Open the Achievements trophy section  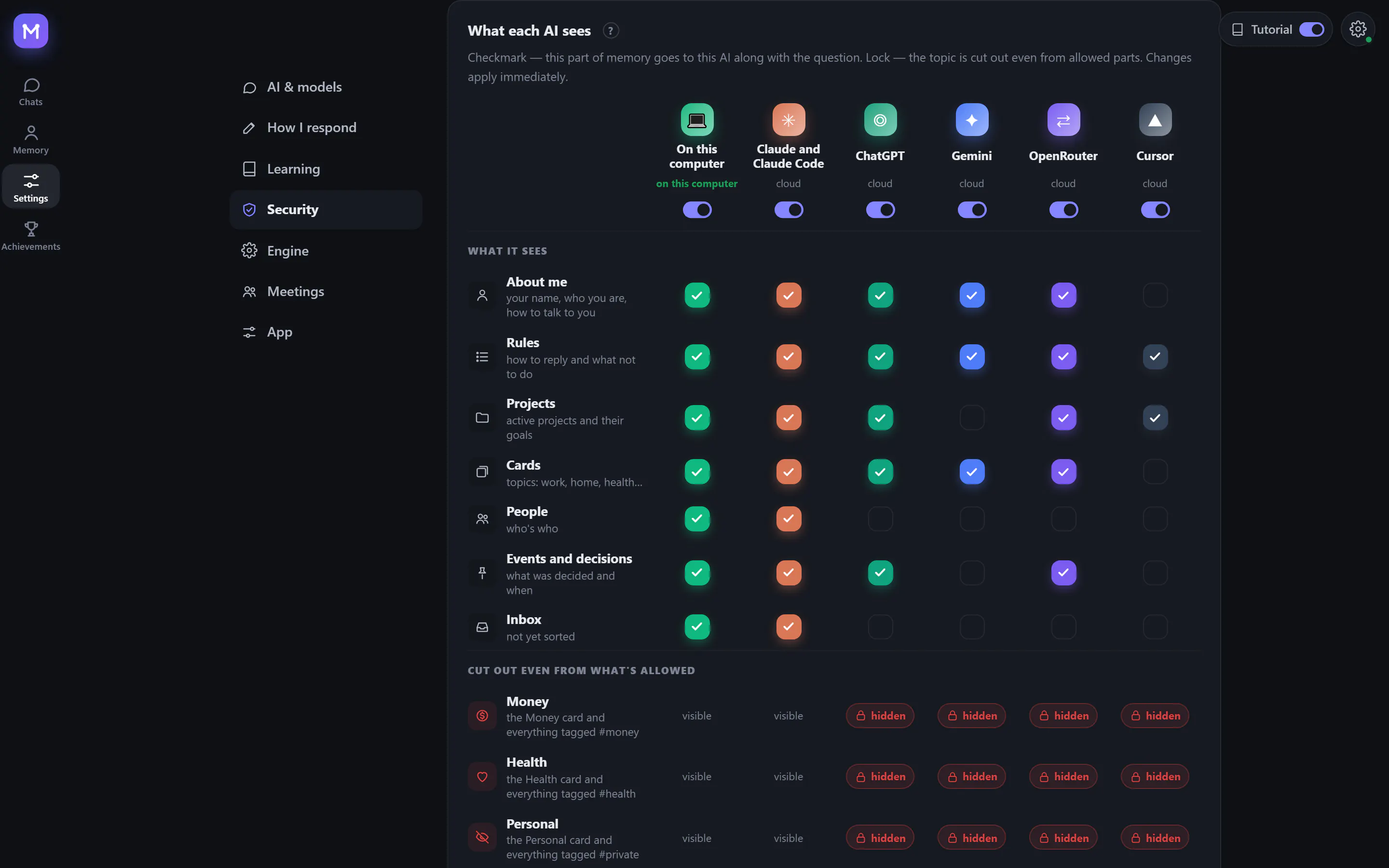(31, 236)
